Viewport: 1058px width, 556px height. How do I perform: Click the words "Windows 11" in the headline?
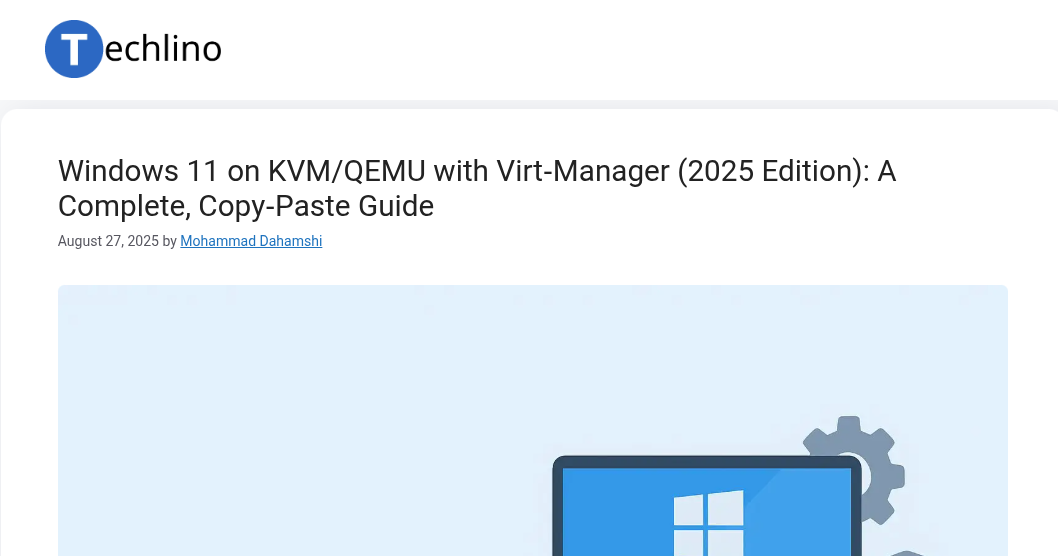coord(138,171)
